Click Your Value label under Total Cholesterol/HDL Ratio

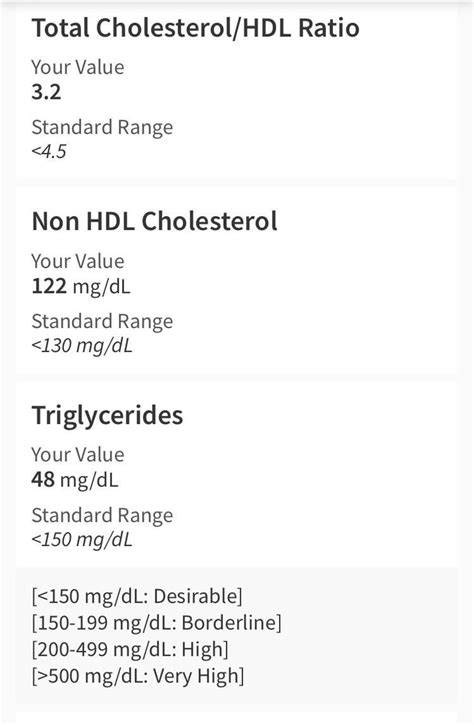pos(78,68)
